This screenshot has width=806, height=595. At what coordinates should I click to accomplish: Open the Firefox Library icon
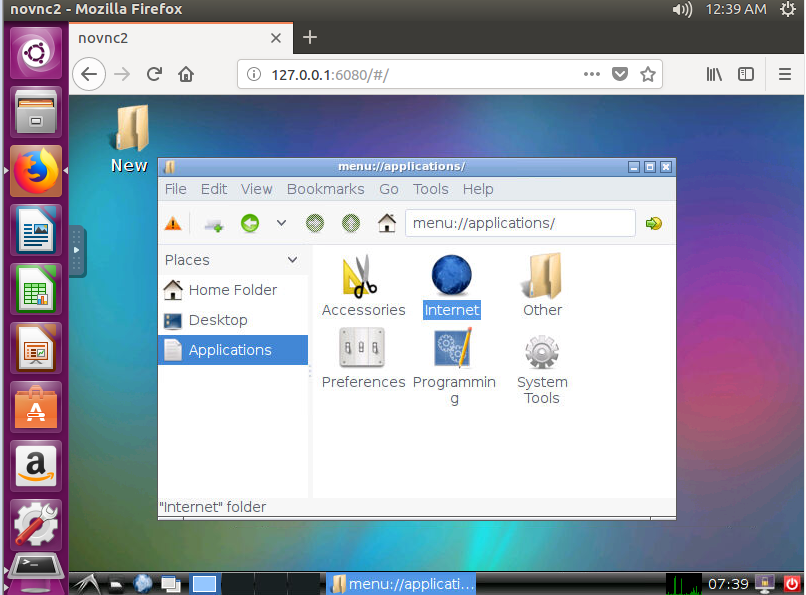coord(713,75)
